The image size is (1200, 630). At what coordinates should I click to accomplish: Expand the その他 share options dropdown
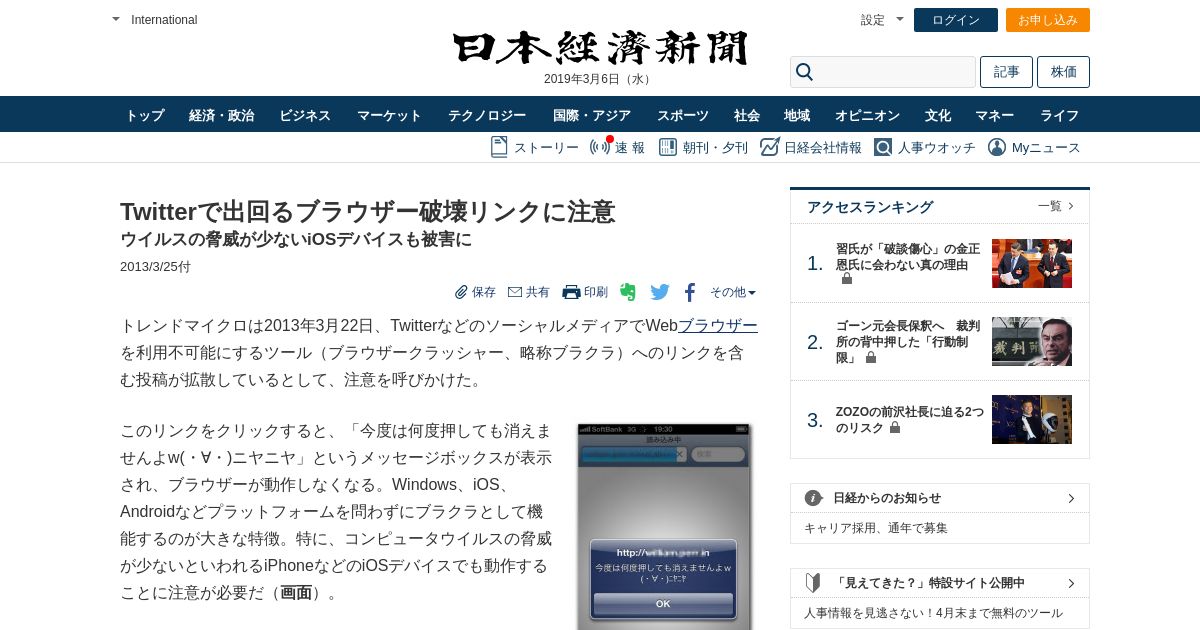pos(733,292)
